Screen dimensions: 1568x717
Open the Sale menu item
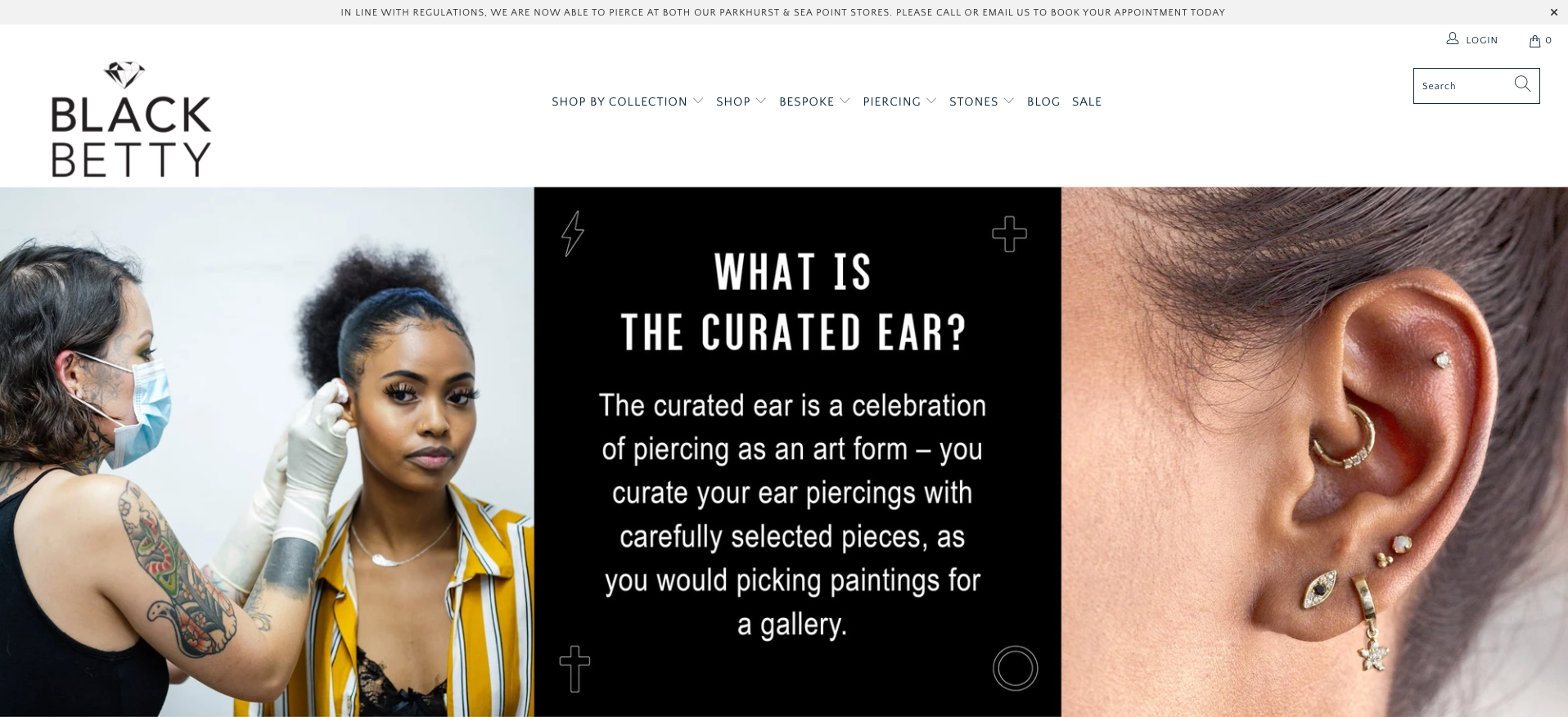pyautogui.click(x=1087, y=101)
